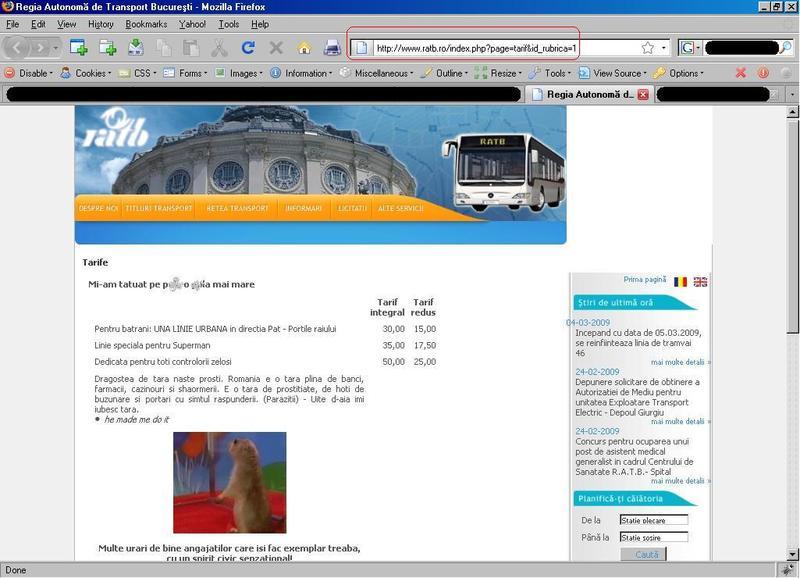Open ALTE SERVICII site menu

tap(401, 208)
